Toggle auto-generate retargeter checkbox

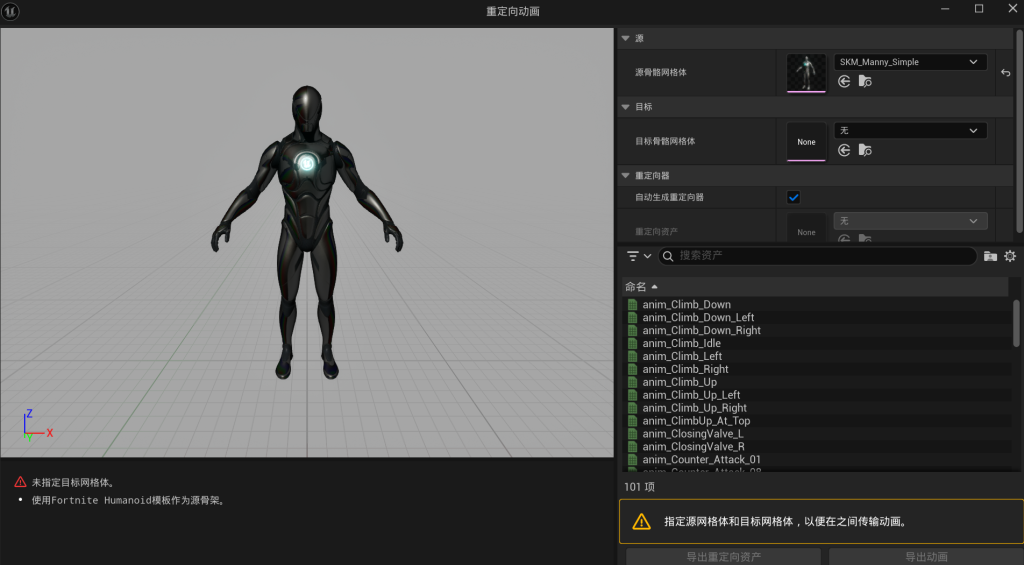(793, 197)
